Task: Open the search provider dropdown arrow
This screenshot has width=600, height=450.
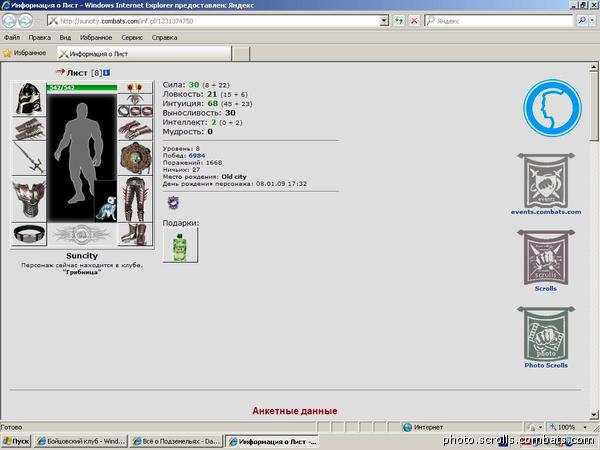Action: 593,21
